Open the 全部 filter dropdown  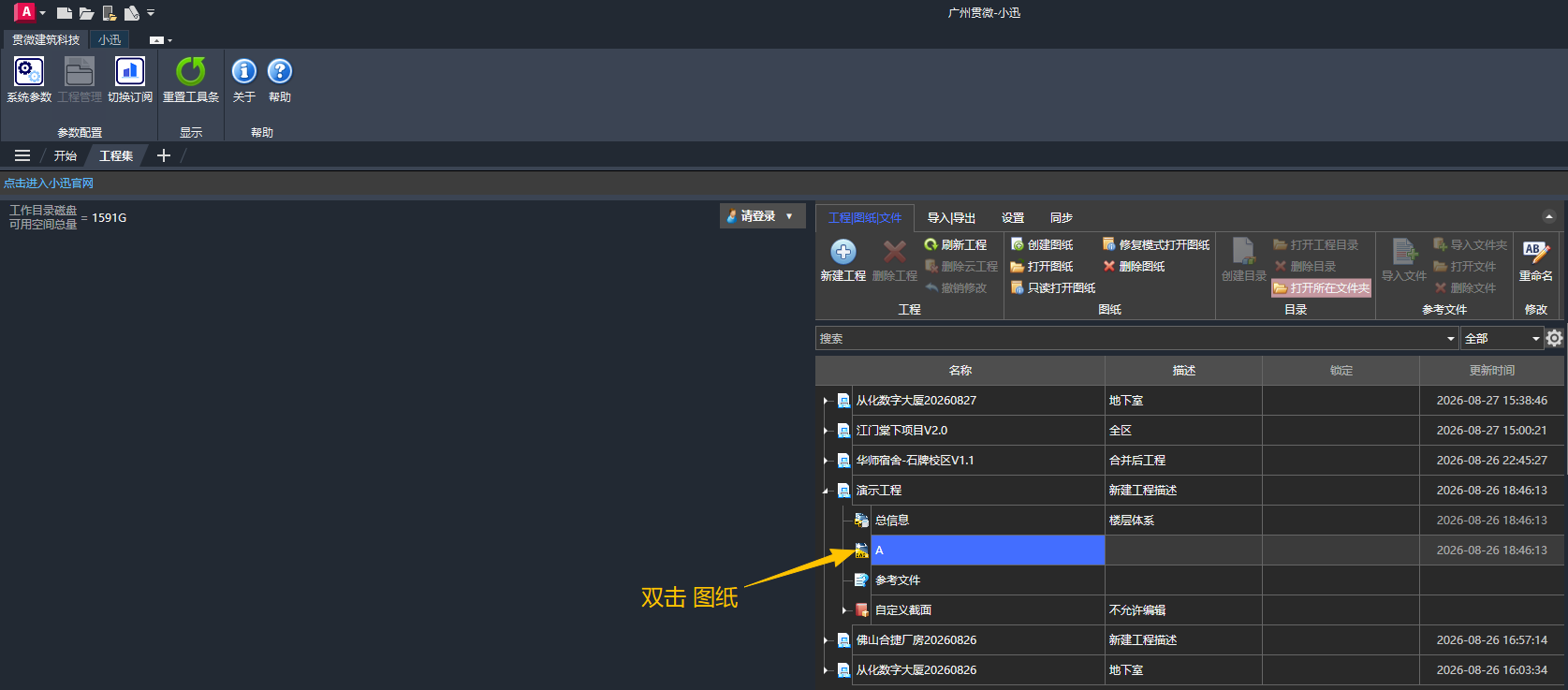(x=1502, y=338)
